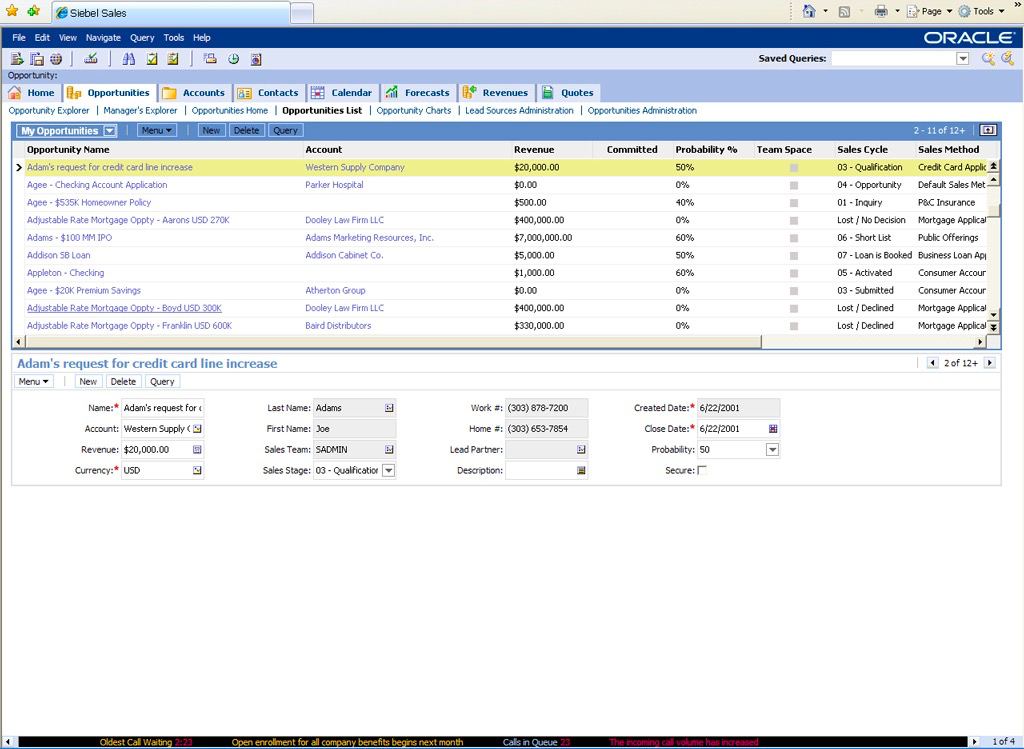Toggle Team Space checkbox for Agee - Checking Account row
1024x749 pixels.
793,185
